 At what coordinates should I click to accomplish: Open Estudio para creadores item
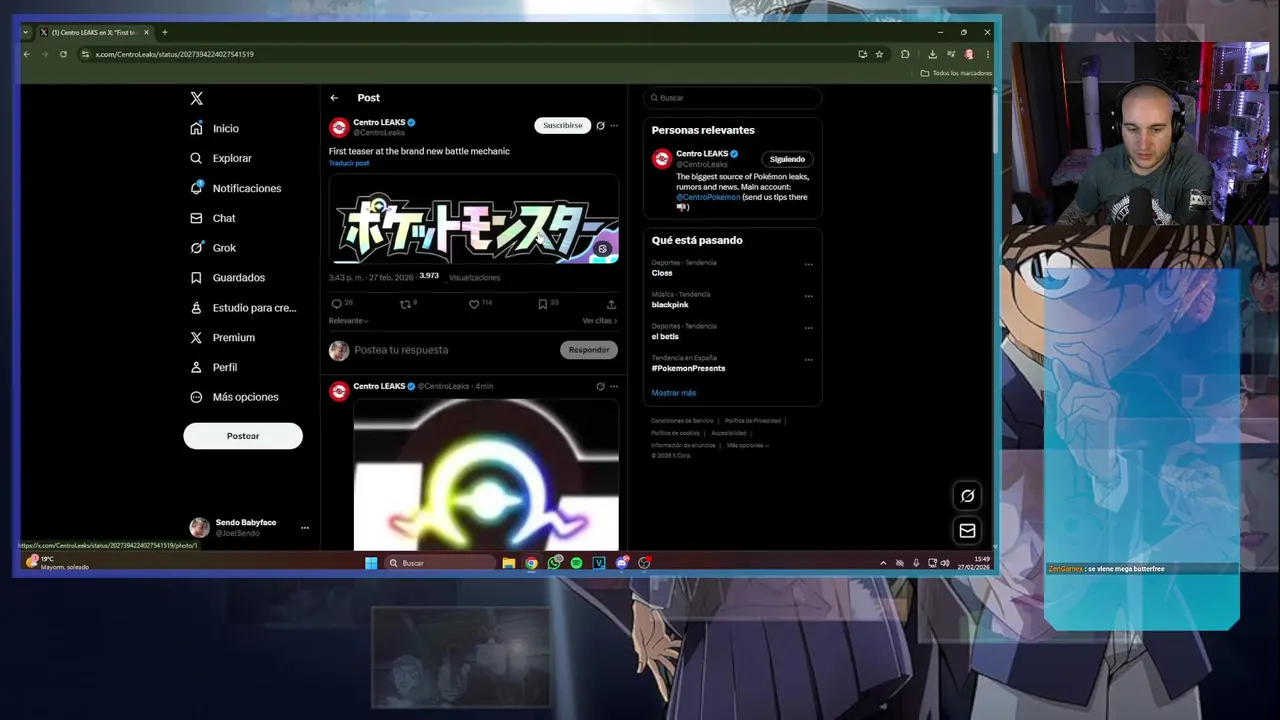(243, 308)
